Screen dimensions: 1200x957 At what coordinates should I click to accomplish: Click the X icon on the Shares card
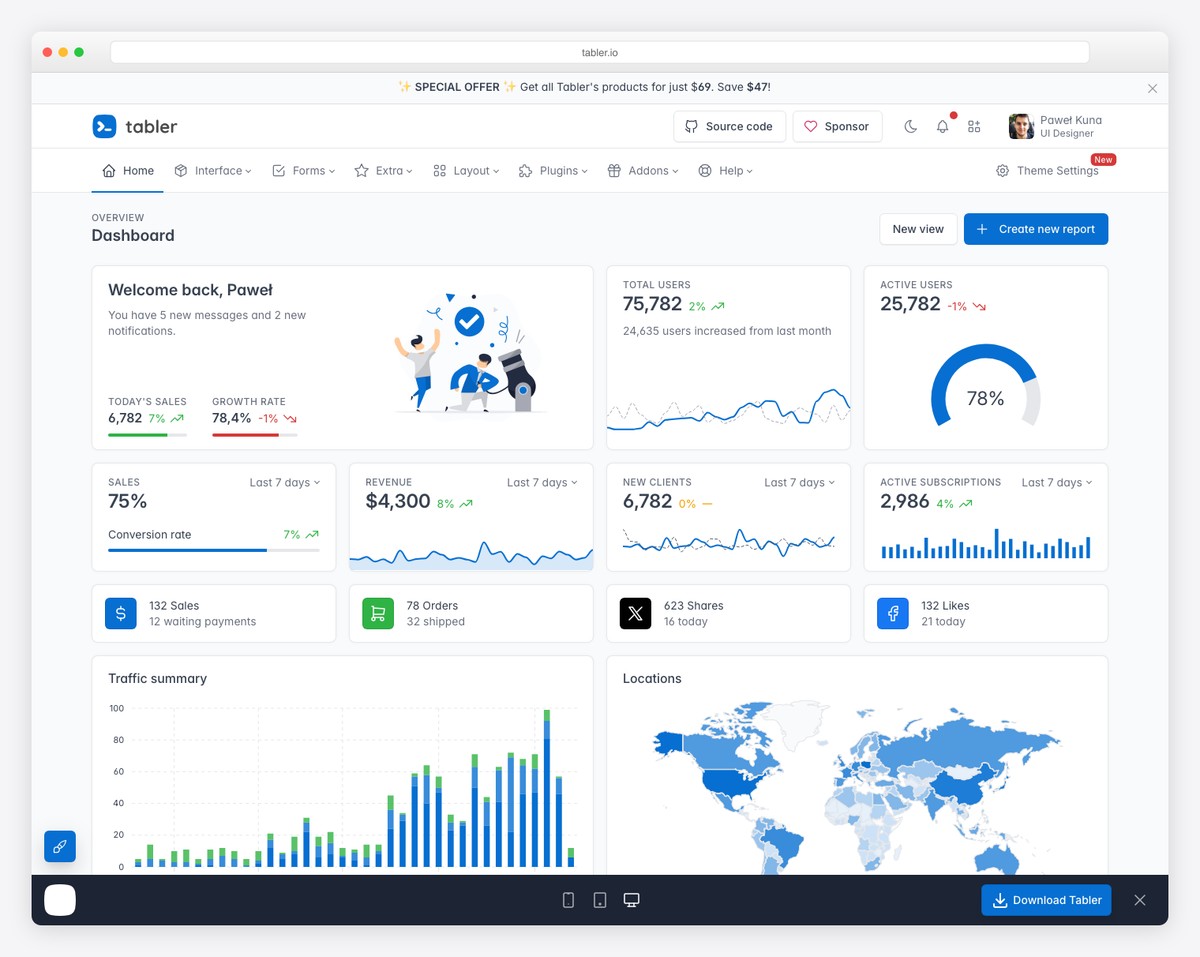point(635,613)
